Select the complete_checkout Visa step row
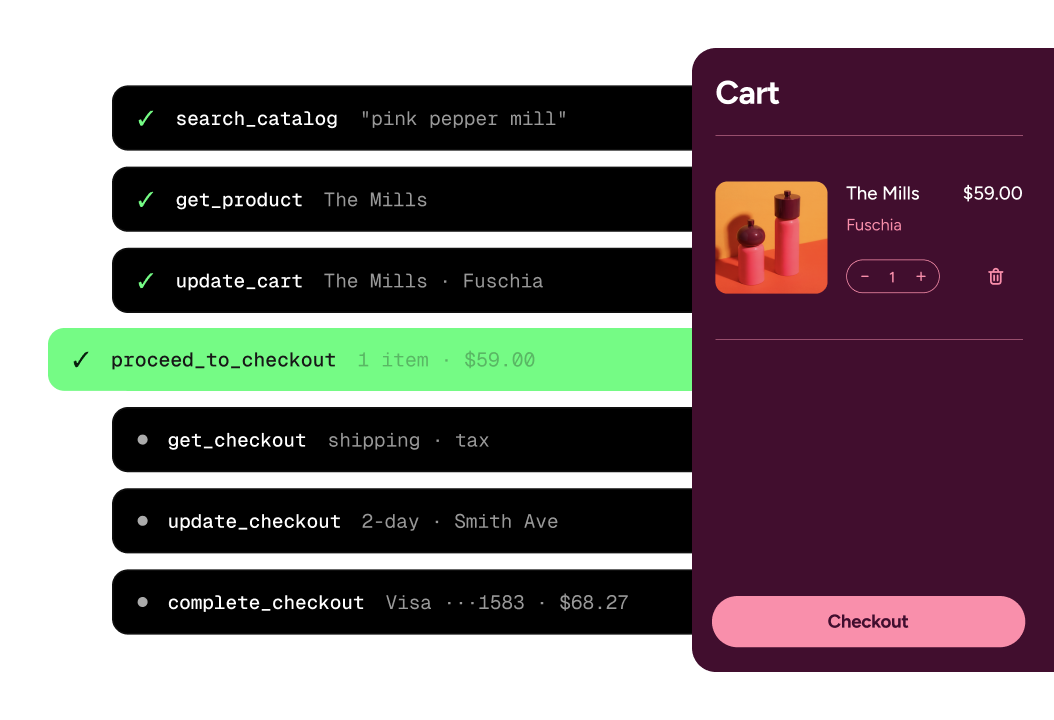 (x=402, y=602)
